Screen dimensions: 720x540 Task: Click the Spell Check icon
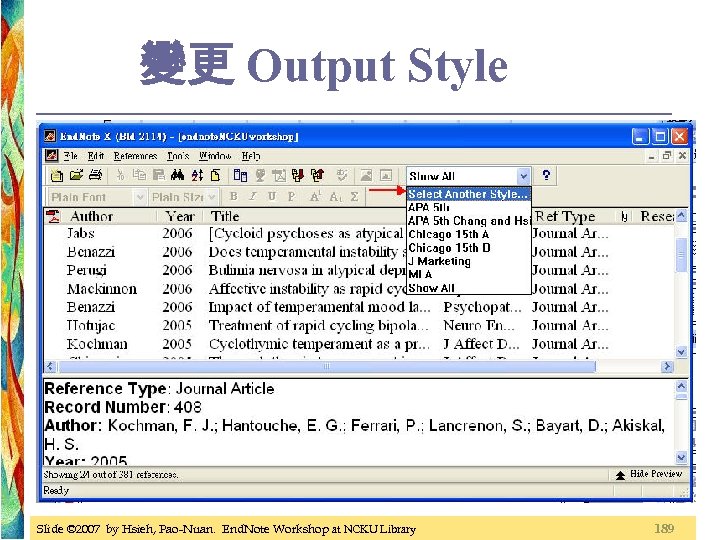[x=341, y=175]
